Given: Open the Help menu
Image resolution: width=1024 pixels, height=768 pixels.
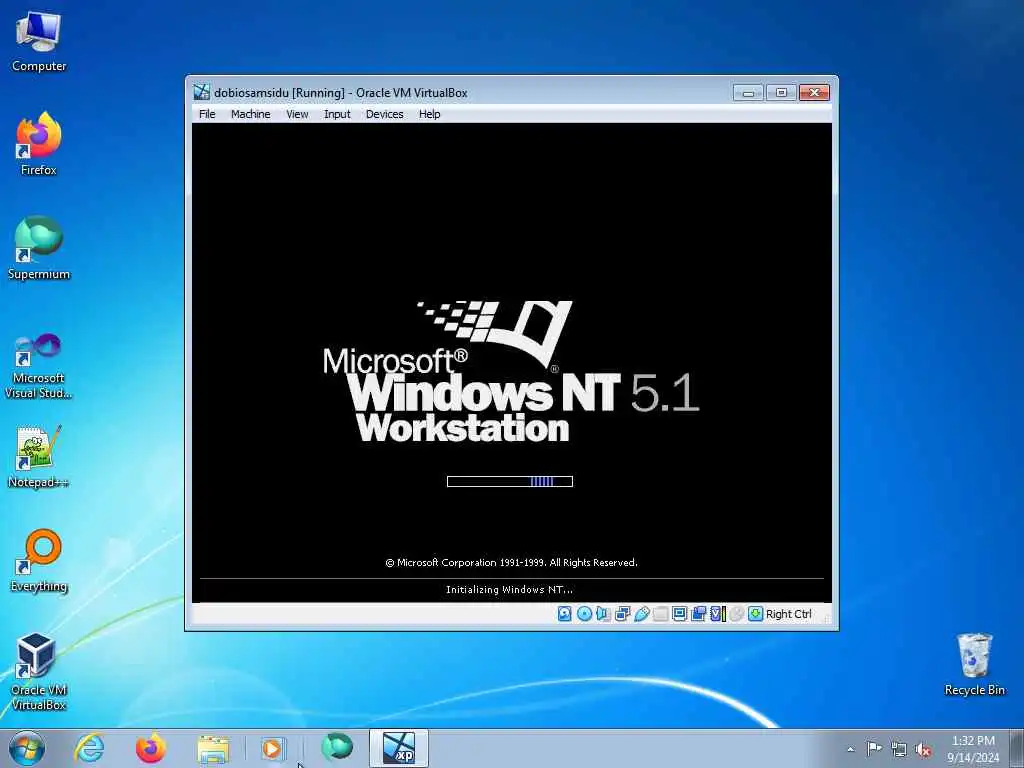Looking at the screenshot, I should (x=430, y=114).
